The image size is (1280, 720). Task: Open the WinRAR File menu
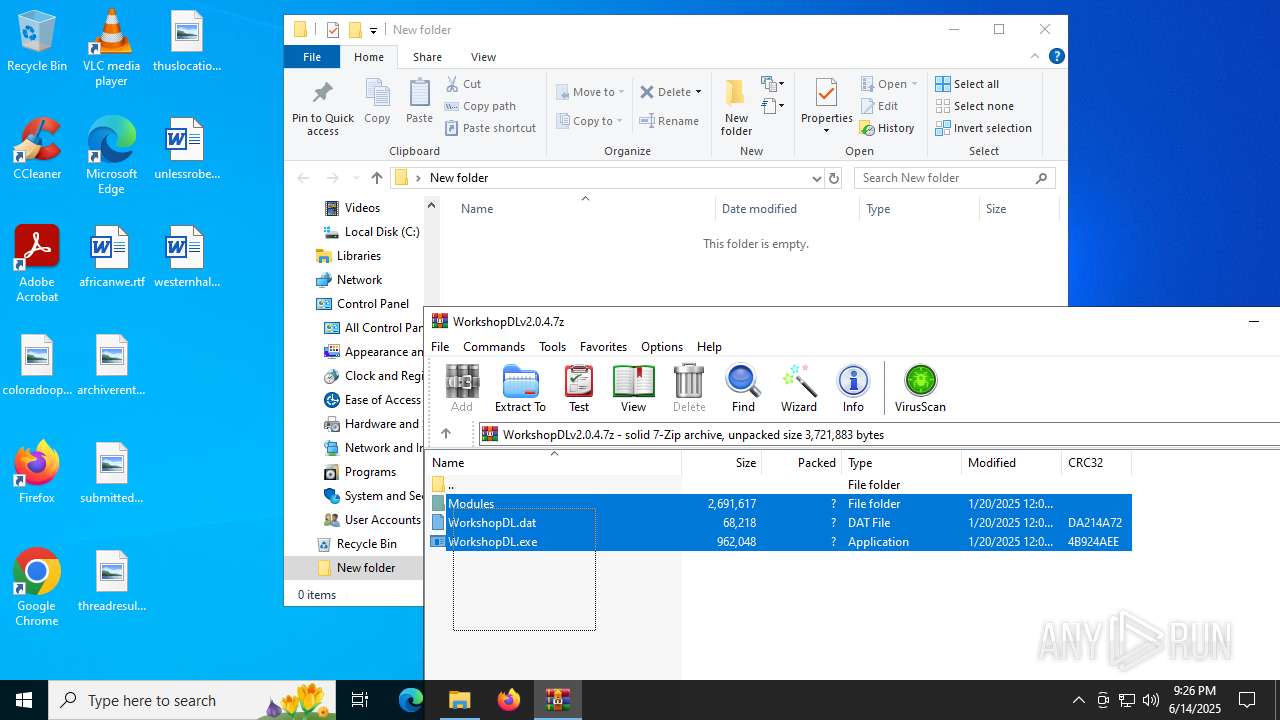click(440, 347)
